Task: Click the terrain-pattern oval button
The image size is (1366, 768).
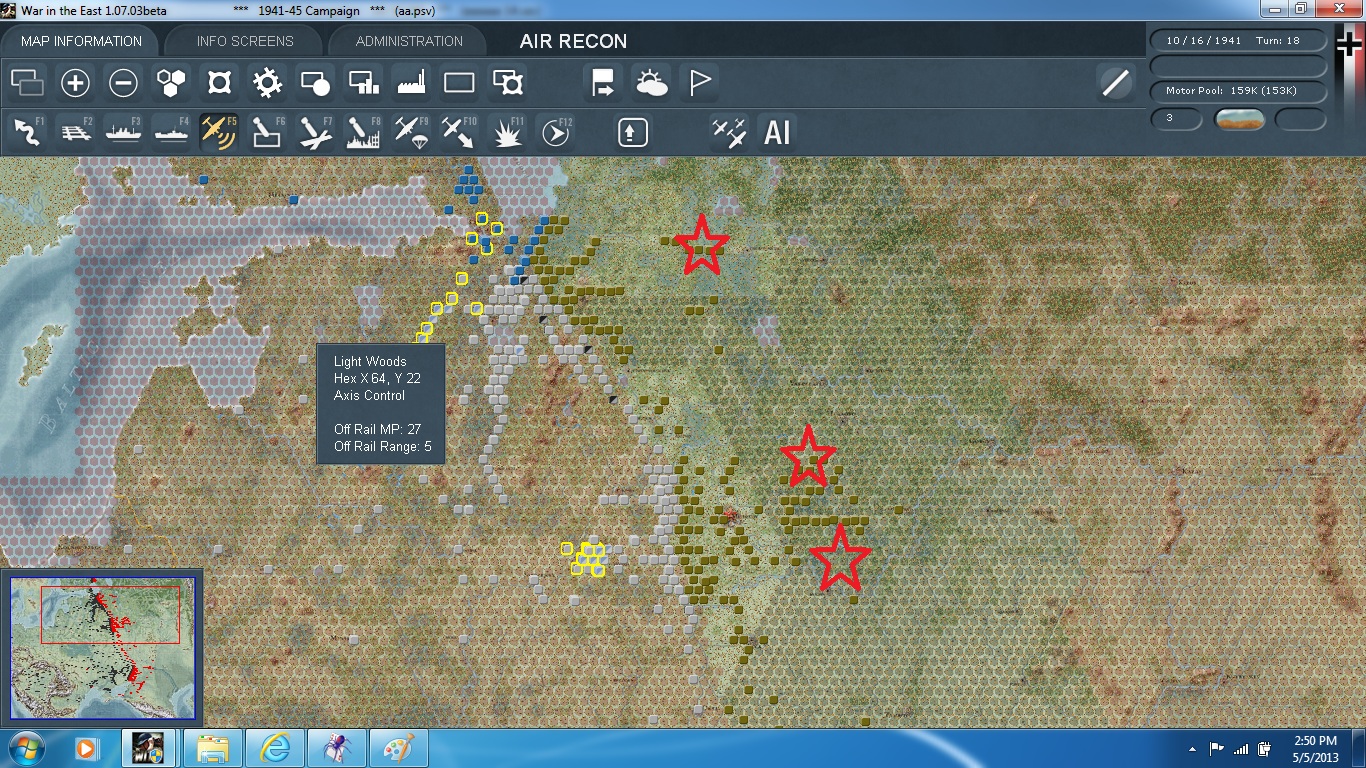Action: tap(1239, 119)
